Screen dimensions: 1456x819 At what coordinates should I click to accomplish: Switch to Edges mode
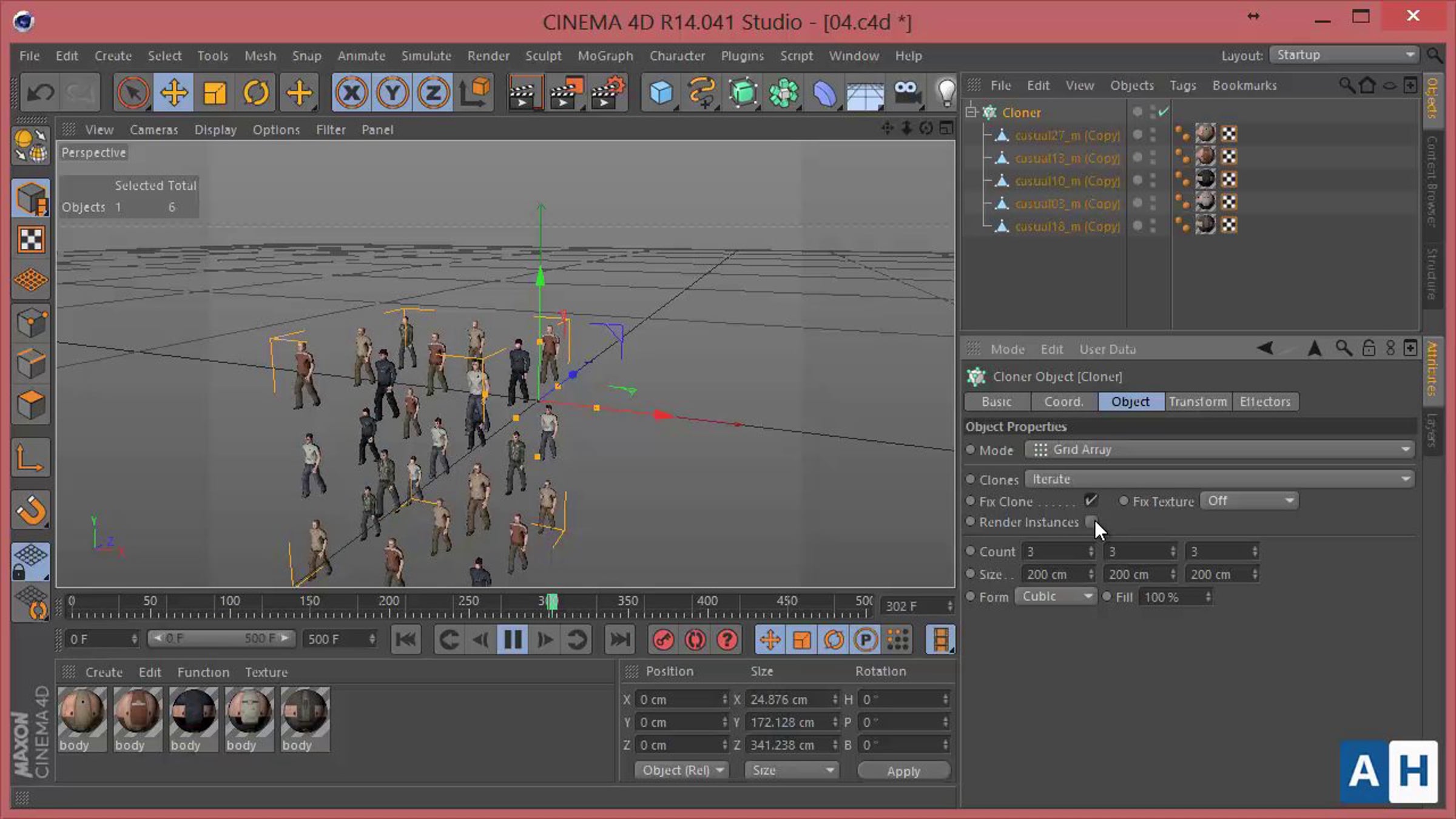(x=31, y=363)
